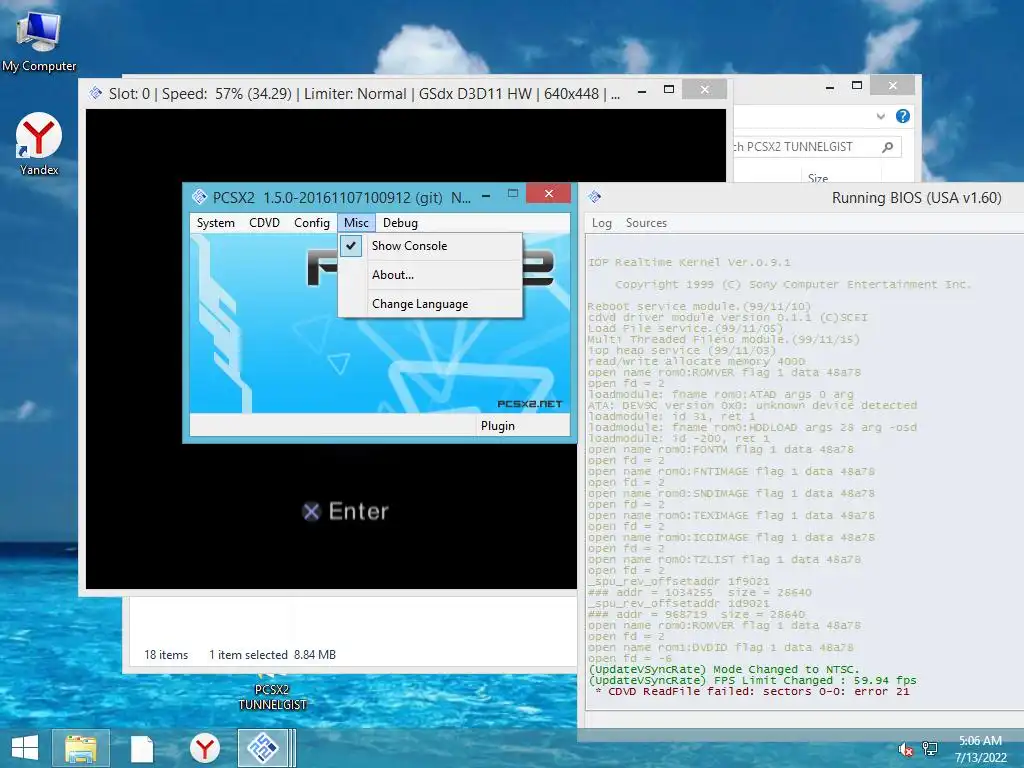This screenshot has width=1024, height=768.
Task: Expand Explorer ribbon chevron
Action: 880,116
